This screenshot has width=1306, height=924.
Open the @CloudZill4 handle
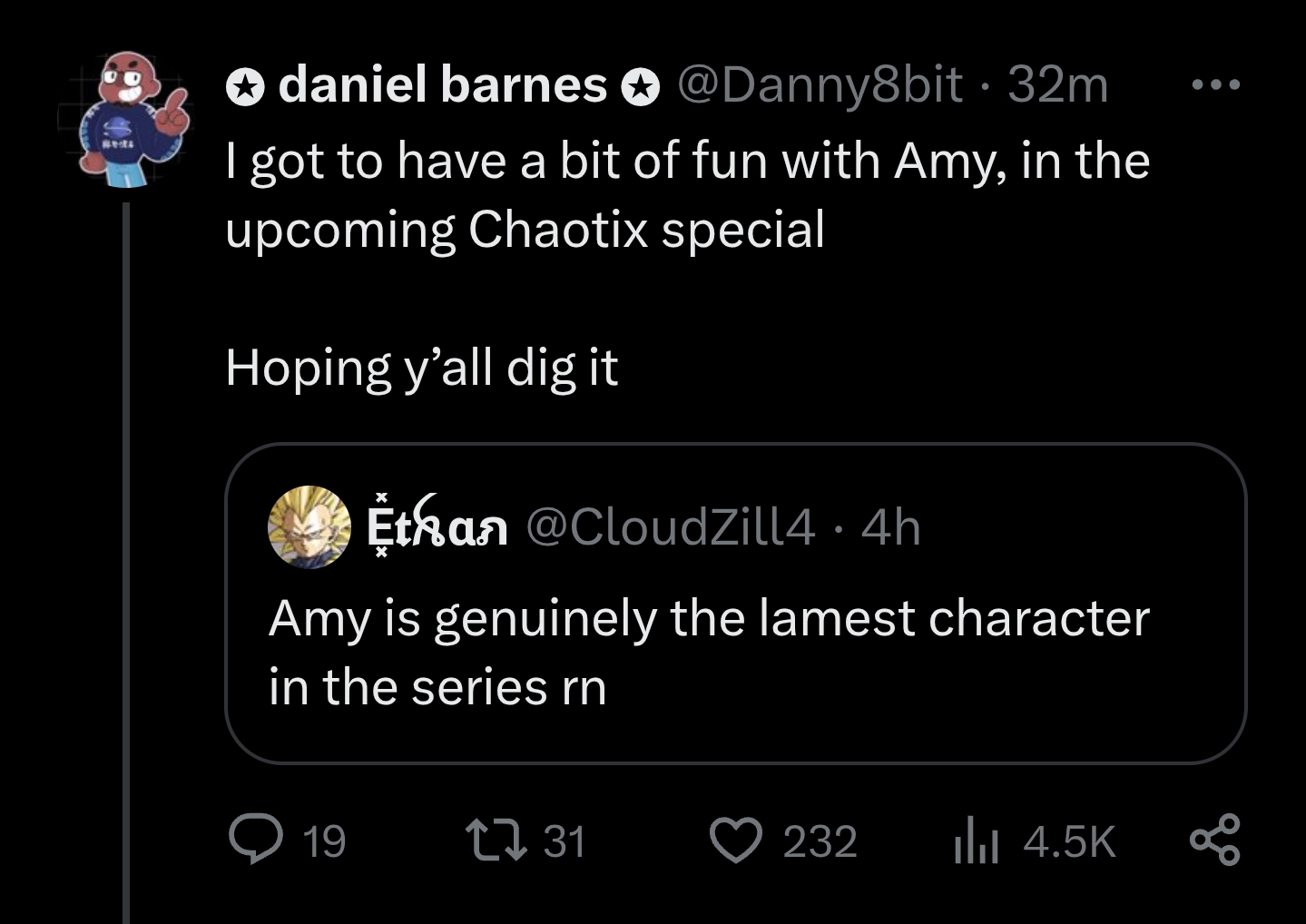click(670, 526)
